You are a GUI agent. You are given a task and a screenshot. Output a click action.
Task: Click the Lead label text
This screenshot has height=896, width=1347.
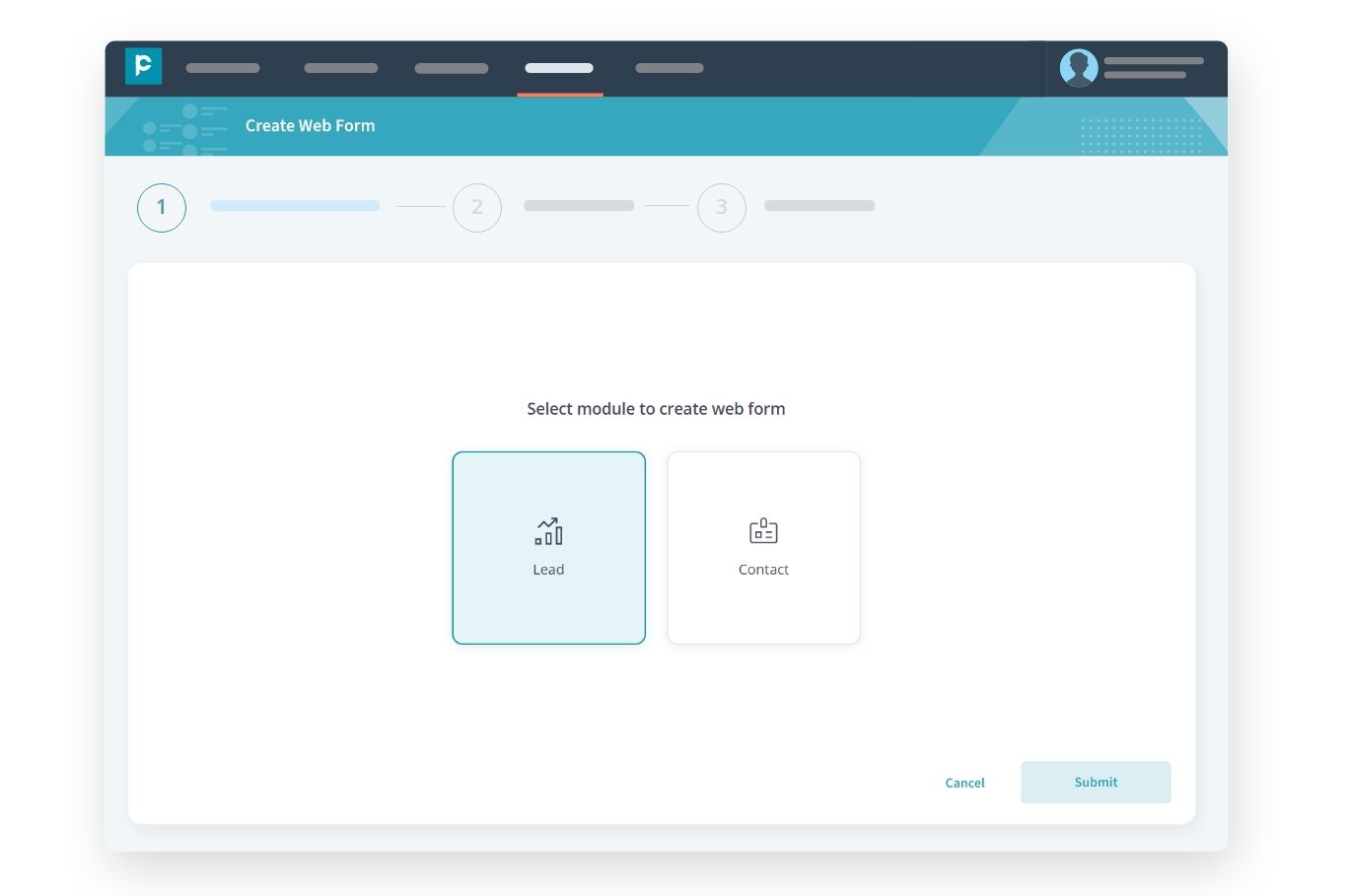548,569
